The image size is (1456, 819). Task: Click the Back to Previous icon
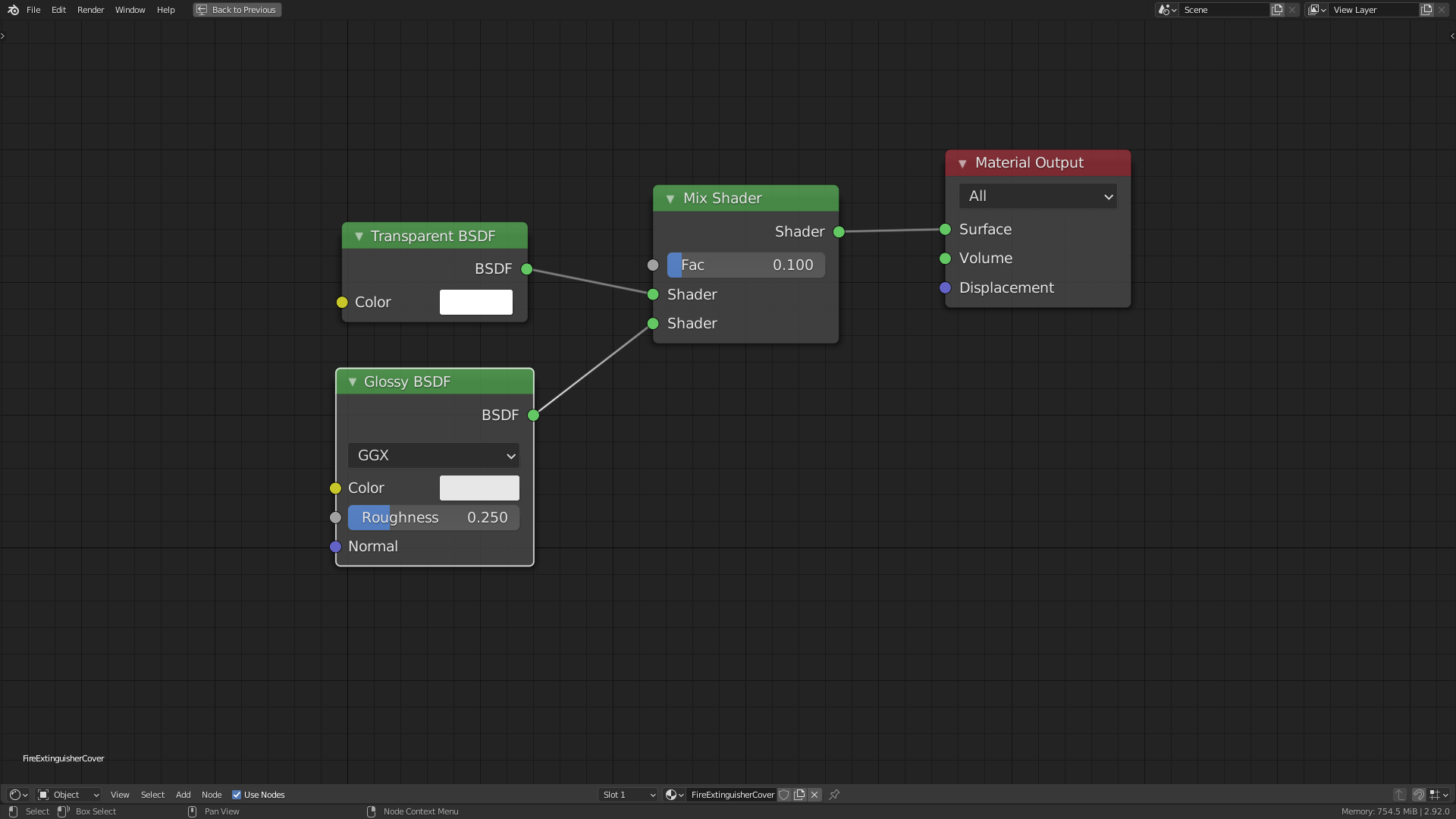pyautogui.click(x=202, y=10)
